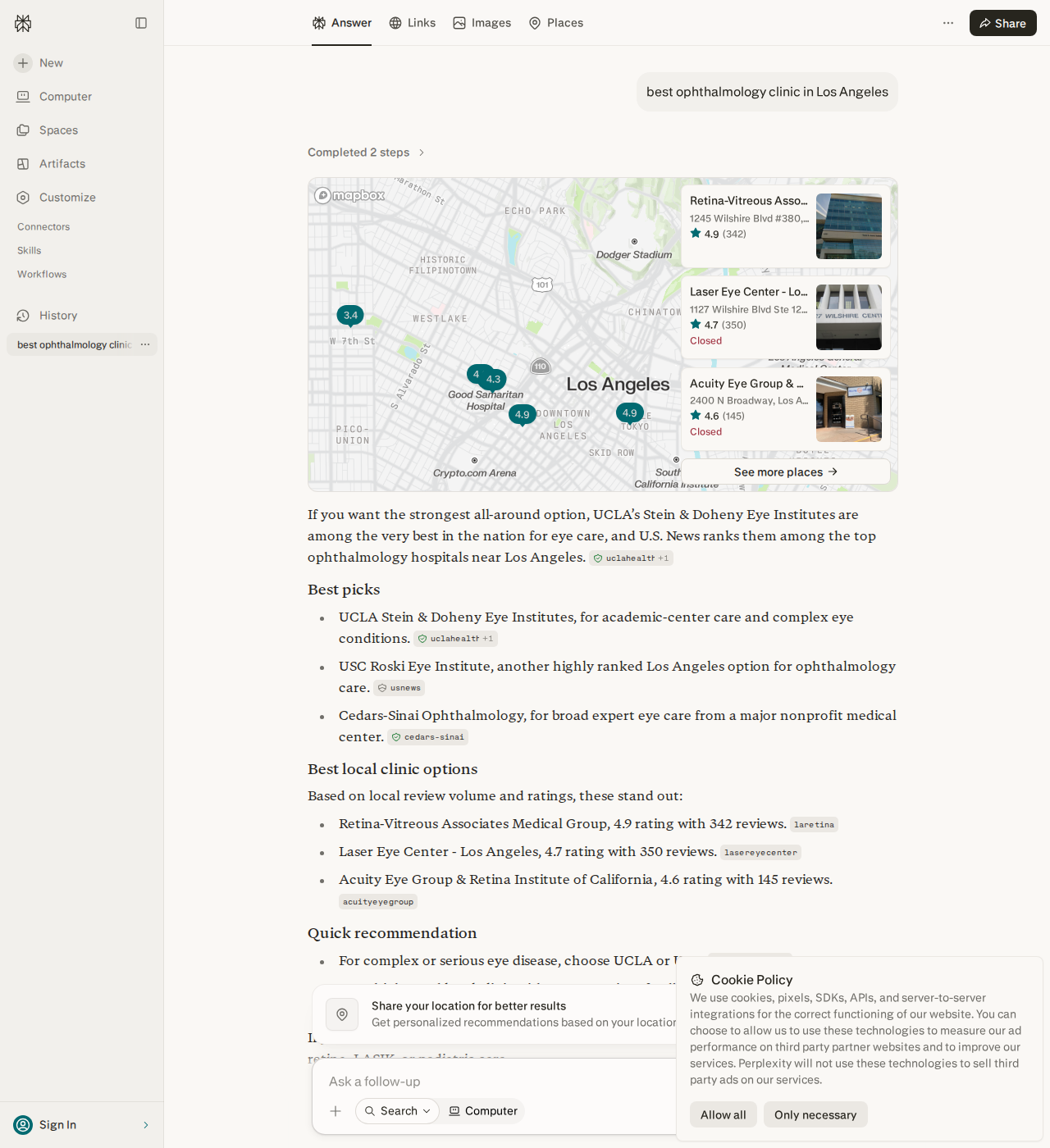
Task: Expand the Completed 2 steps section
Action: [366, 153]
